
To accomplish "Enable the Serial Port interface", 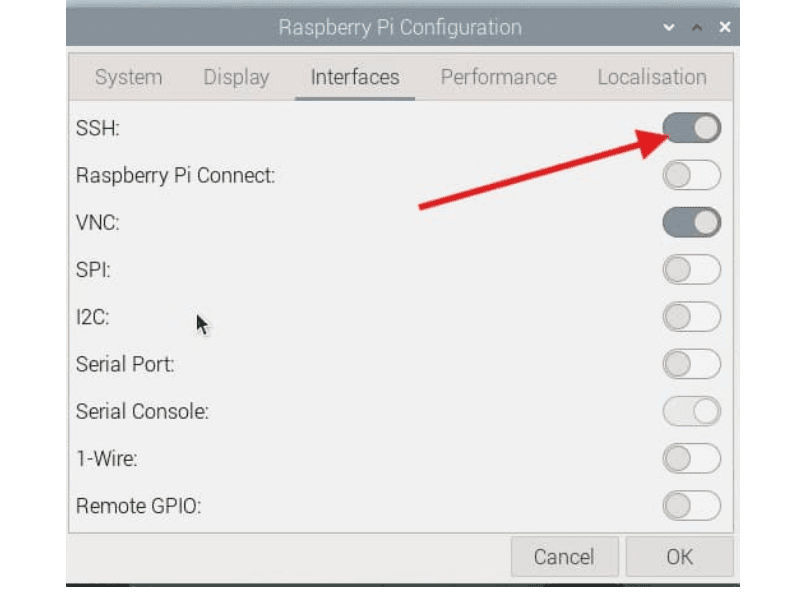I will 692,364.
